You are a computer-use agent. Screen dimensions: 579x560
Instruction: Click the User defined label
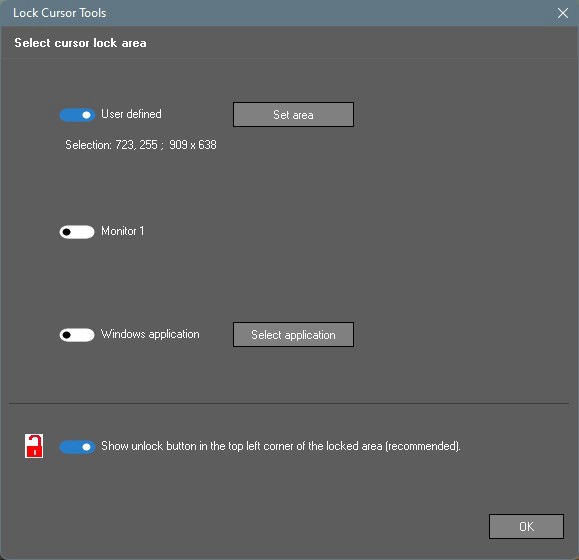click(x=131, y=114)
